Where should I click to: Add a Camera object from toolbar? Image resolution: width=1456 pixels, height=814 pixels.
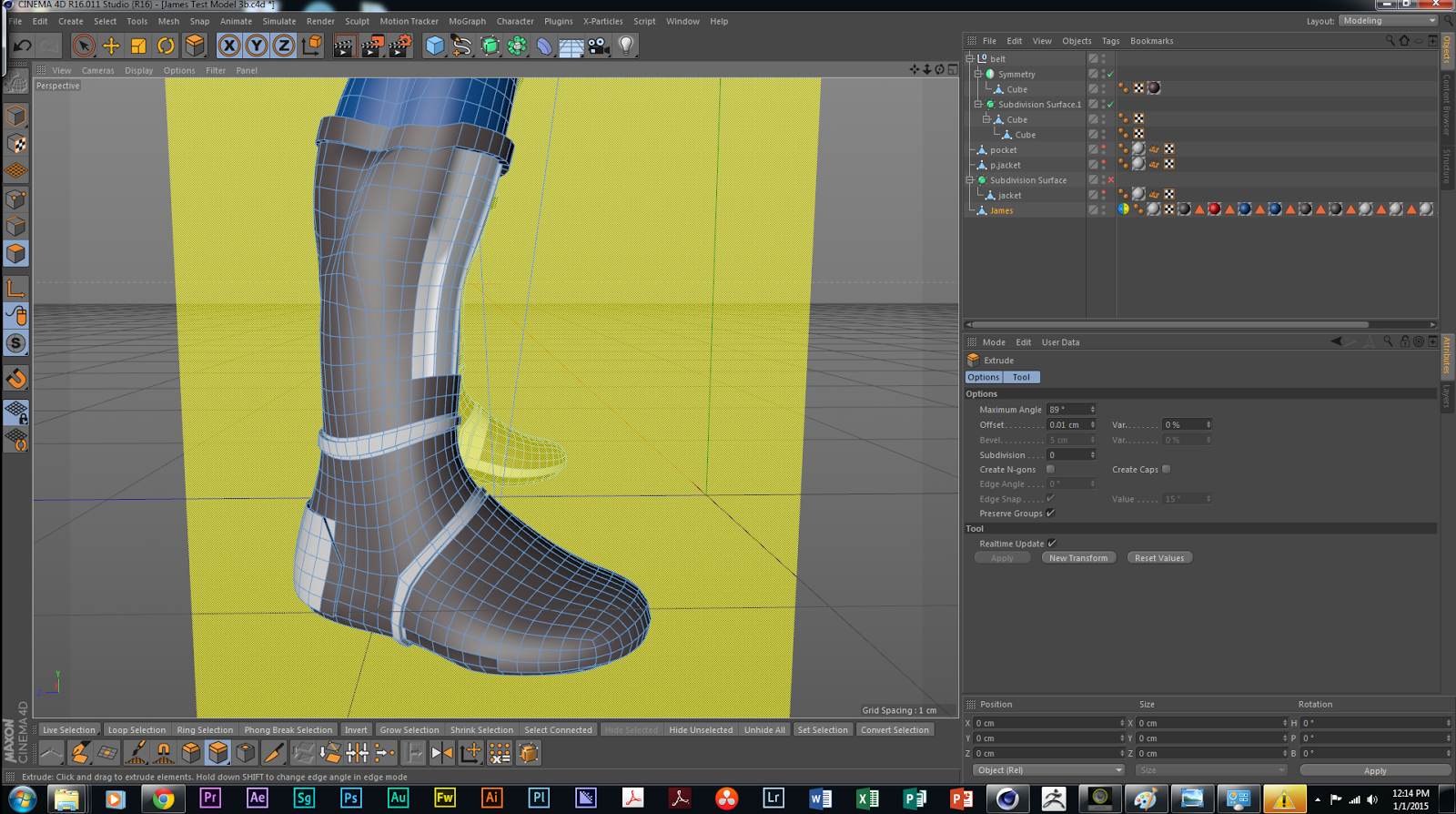point(599,46)
